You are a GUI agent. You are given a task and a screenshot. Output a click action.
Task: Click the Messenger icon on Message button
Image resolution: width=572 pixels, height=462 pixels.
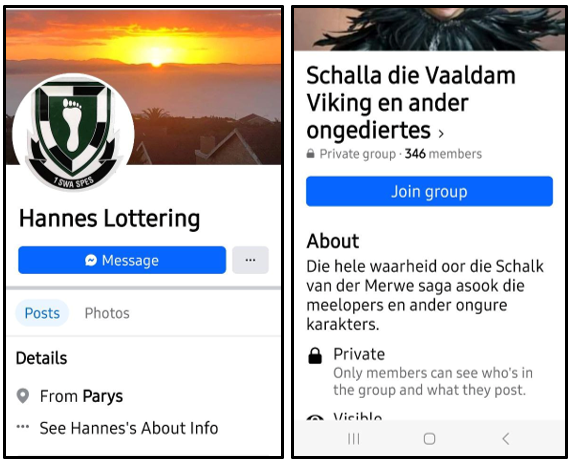click(x=91, y=260)
